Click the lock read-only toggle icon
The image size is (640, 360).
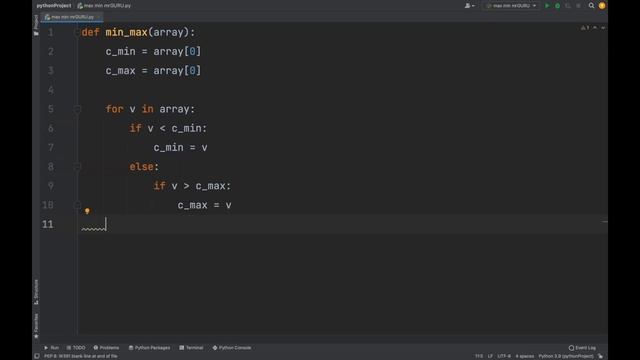tap(600, 356)
